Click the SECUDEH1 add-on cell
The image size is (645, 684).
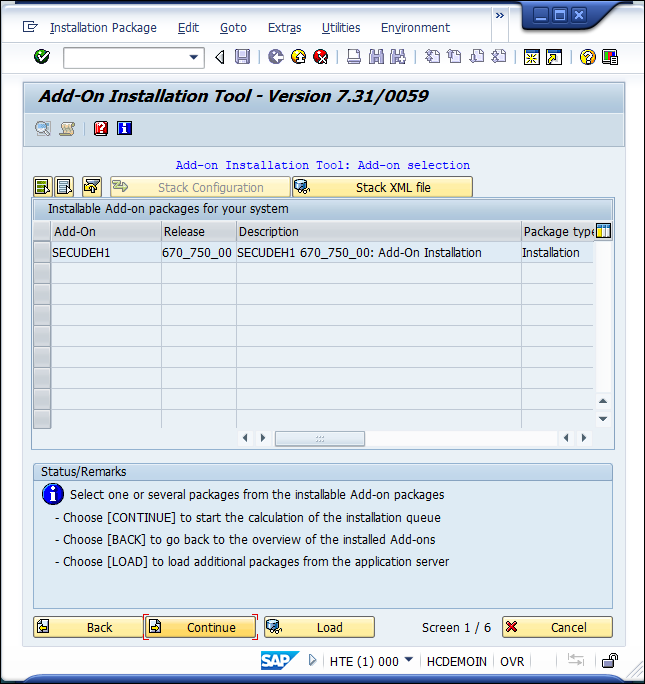tap(106, 253)
